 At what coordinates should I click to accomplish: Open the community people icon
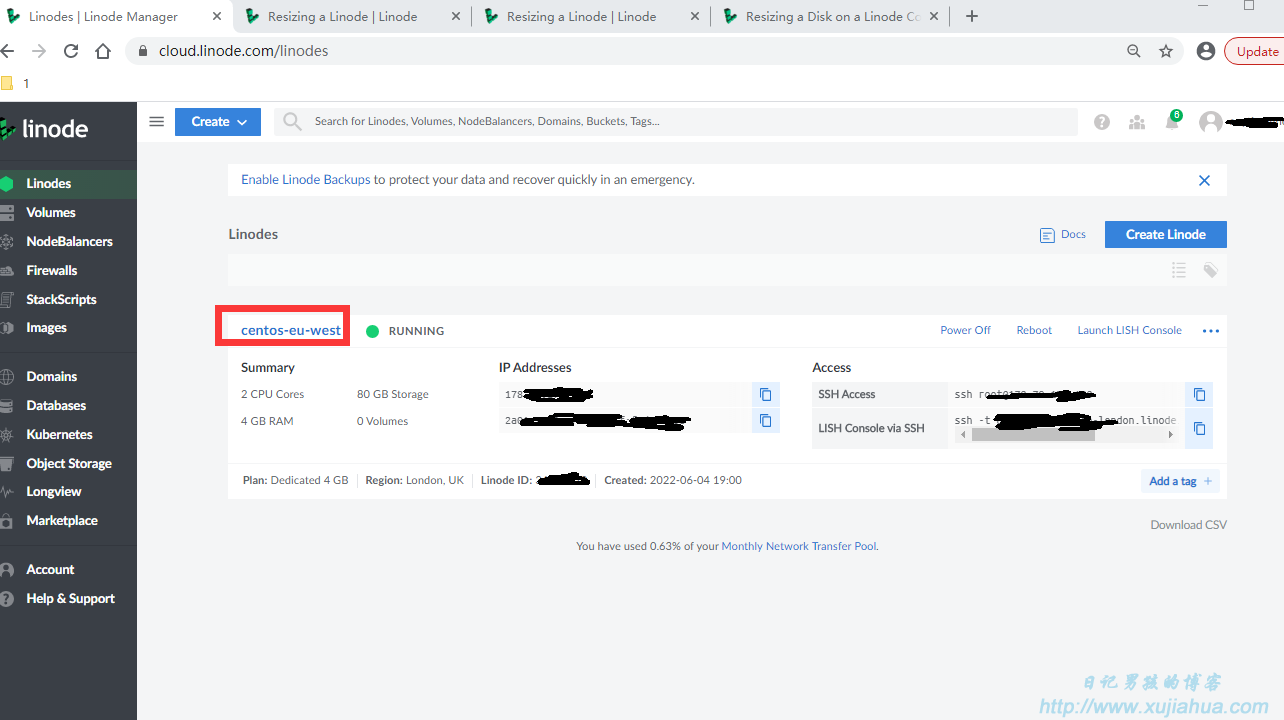click(x=1137, y=122)
